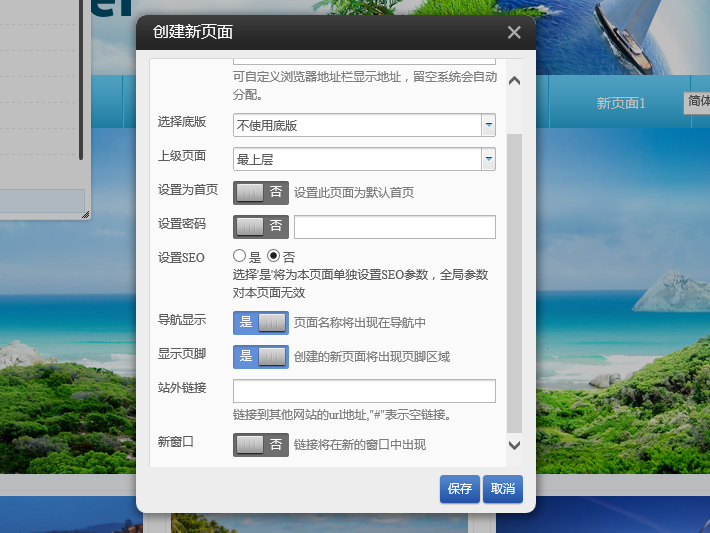
Task: Choose the 否 radio for 设置SEO
Action: (x=273, y=256)
